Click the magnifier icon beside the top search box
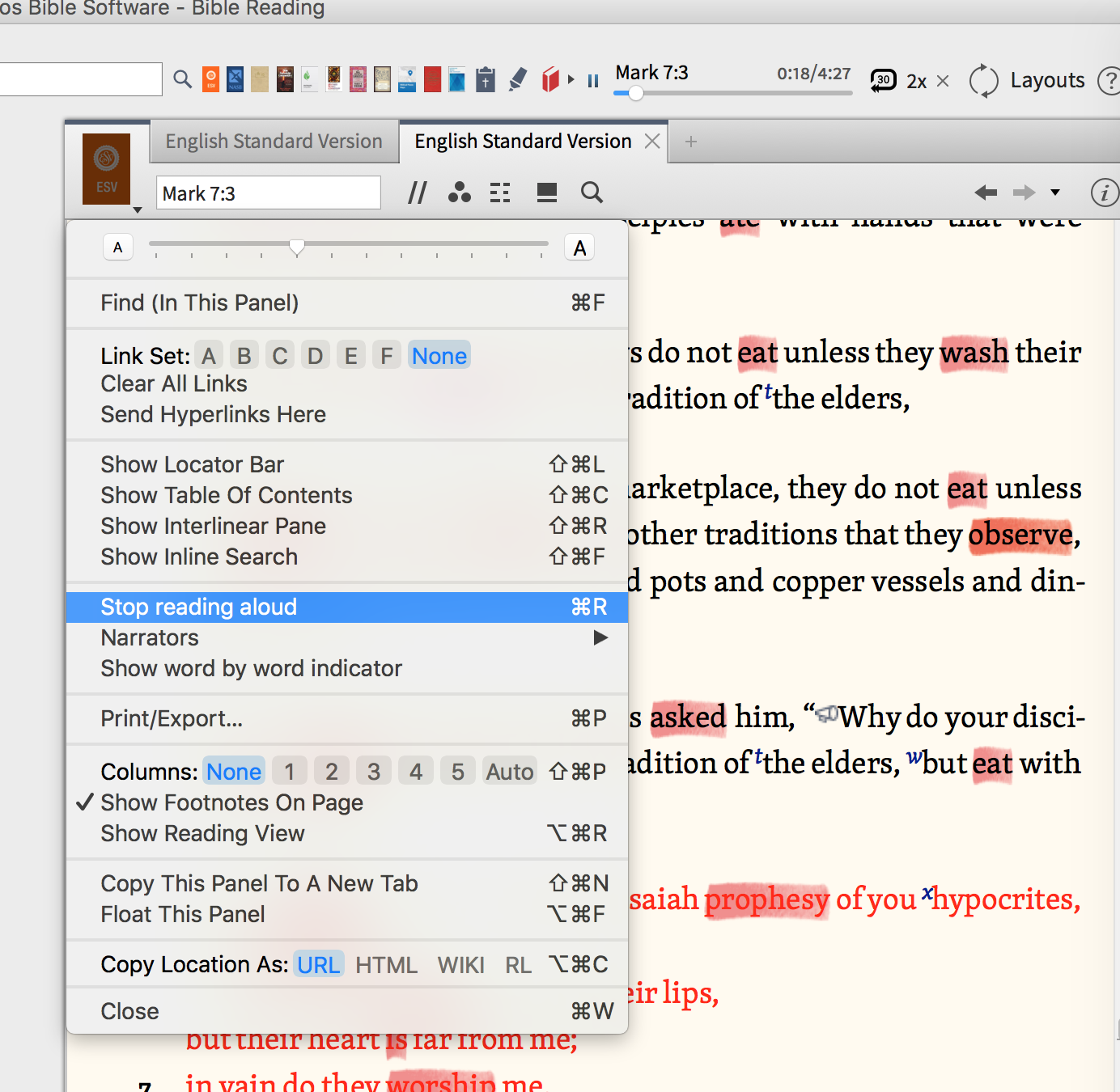Screen dimensions: 1120x1092 (183, 79)
